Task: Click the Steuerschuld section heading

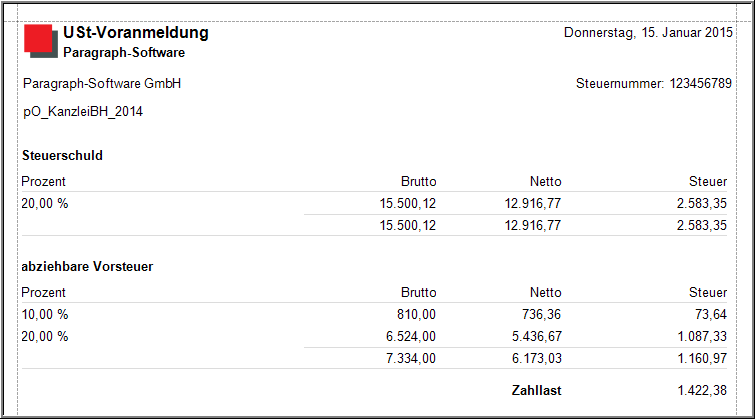Action: pyautogui.click(x=62, y=156)
